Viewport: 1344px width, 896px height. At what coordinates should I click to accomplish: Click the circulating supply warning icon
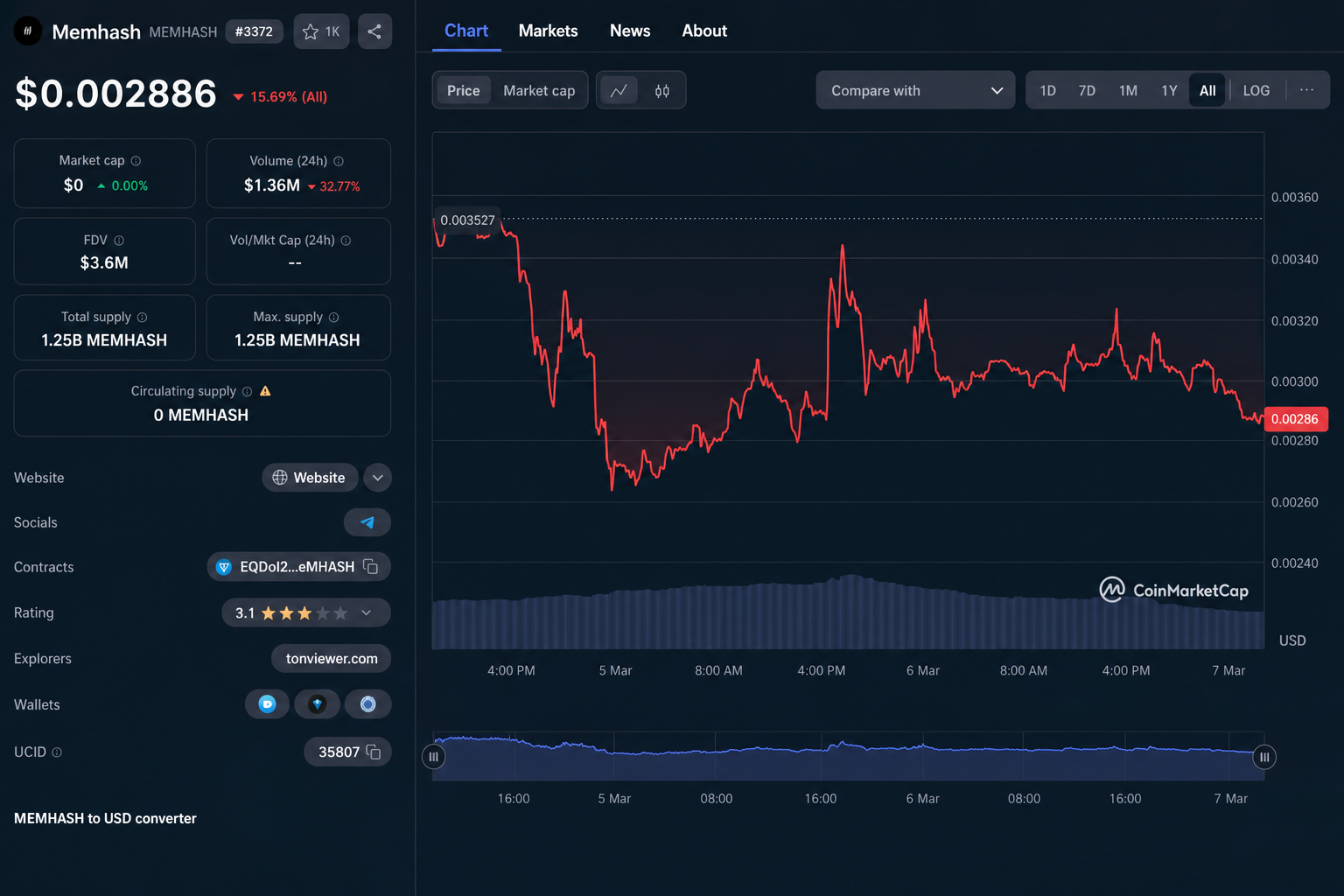click(x=265, y=391)
